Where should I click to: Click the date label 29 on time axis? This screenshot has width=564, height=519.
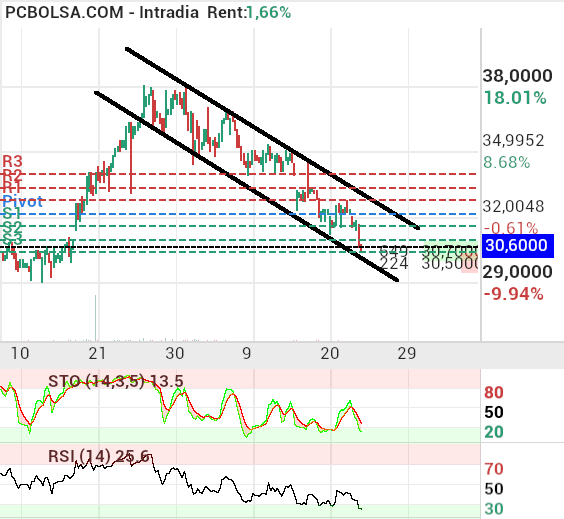pyautogui.click(x=407, y=353)
